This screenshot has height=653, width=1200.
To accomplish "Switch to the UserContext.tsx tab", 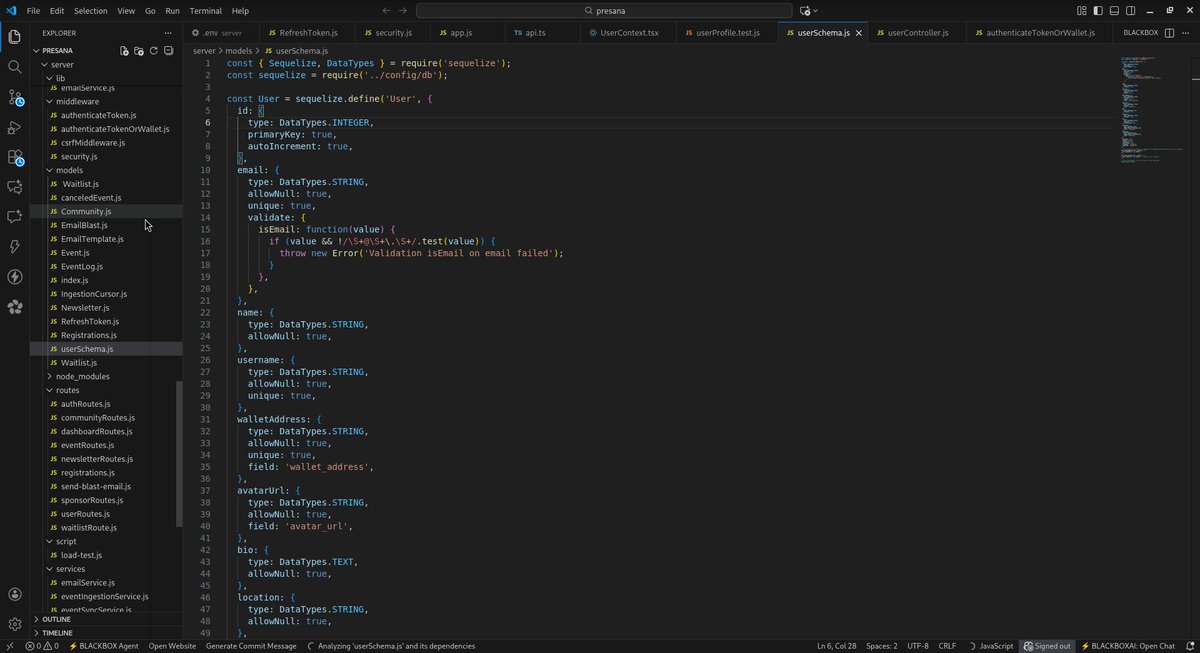I will (629, 32).
